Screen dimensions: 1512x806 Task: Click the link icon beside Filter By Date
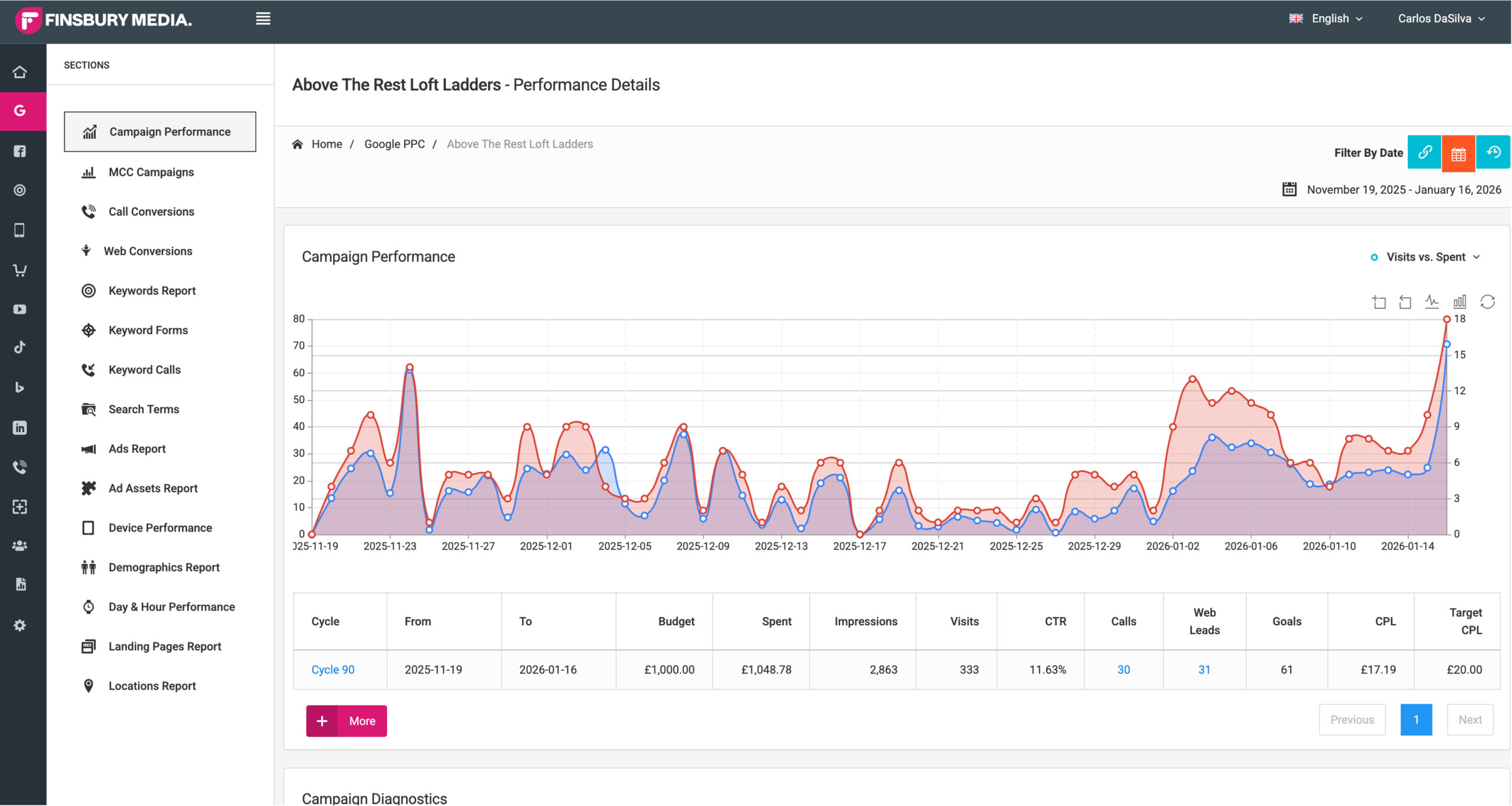point(1424,152)
